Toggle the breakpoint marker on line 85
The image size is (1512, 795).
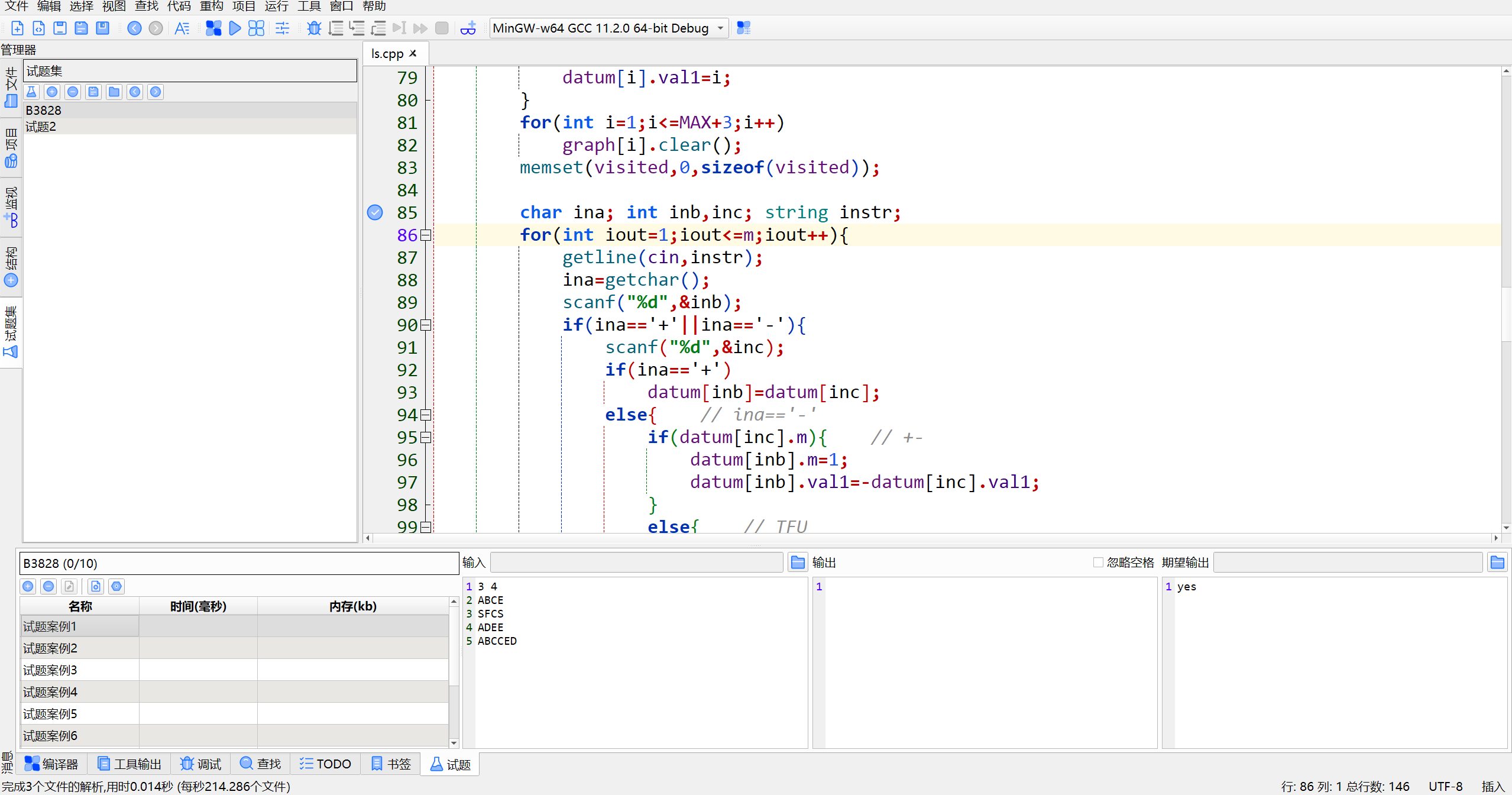(x=375, y=212)
